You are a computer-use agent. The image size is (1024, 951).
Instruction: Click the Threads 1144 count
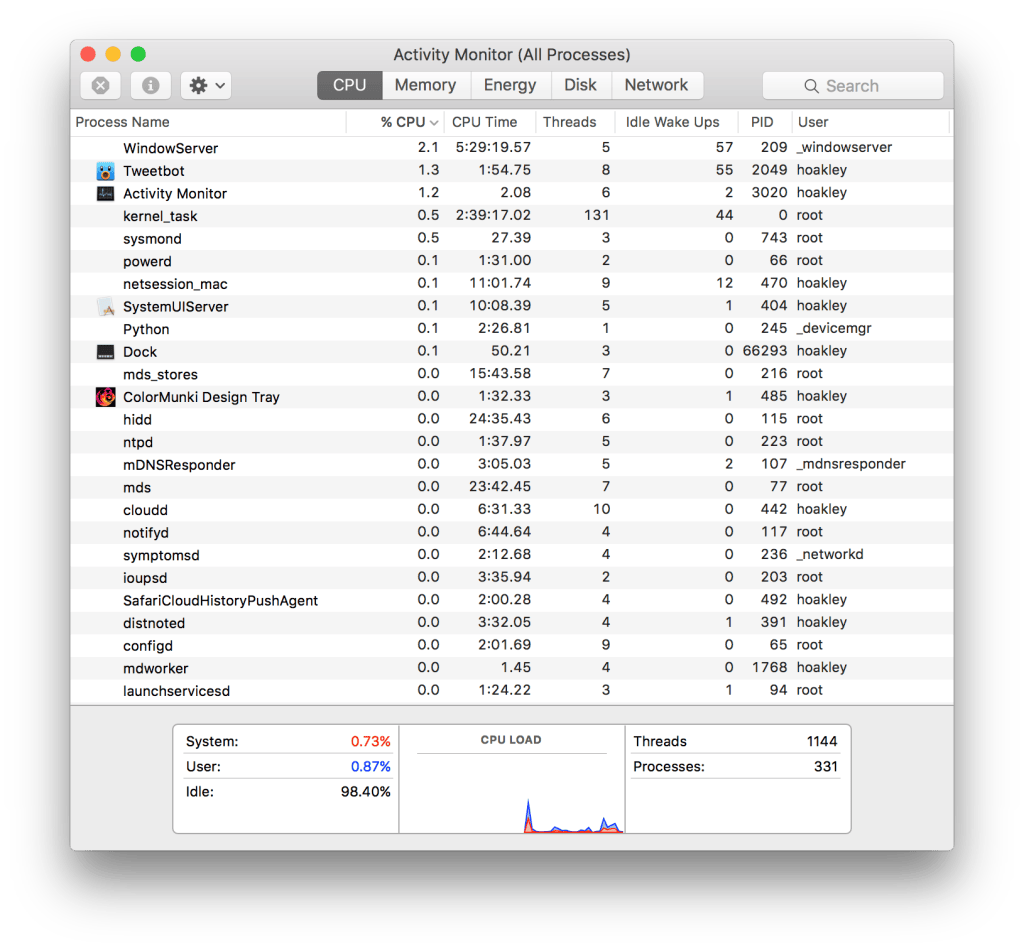point(822,741)
